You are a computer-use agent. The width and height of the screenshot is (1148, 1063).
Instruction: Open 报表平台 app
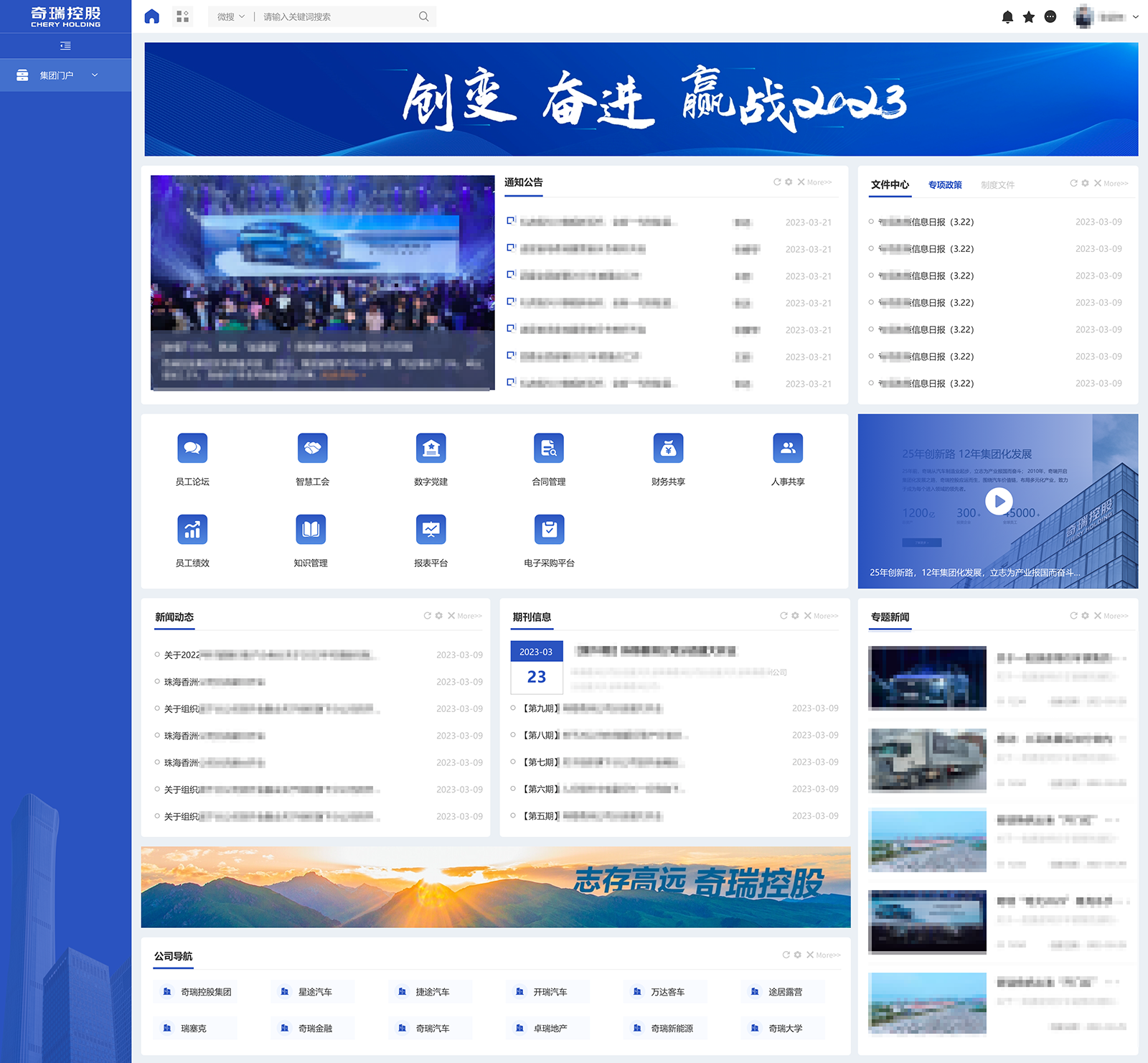(x=431, y=541)
